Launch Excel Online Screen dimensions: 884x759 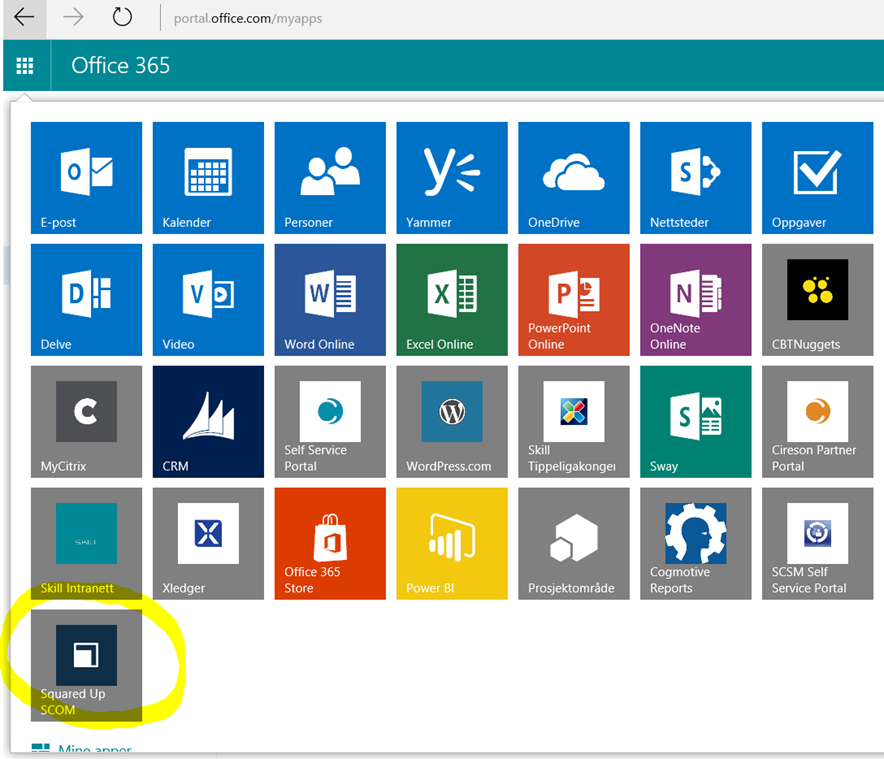click(452, 299)
